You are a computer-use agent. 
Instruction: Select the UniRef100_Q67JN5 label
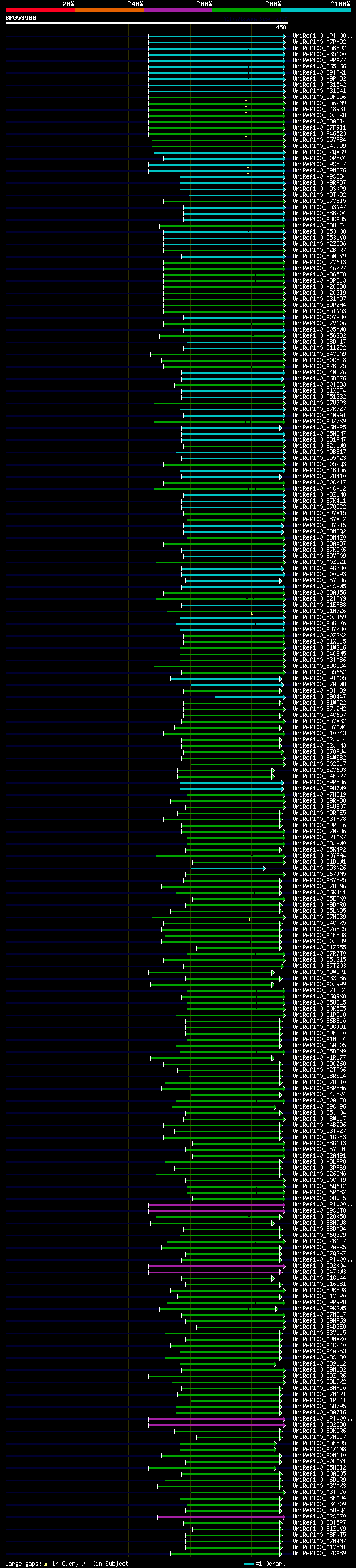point(319,874)
